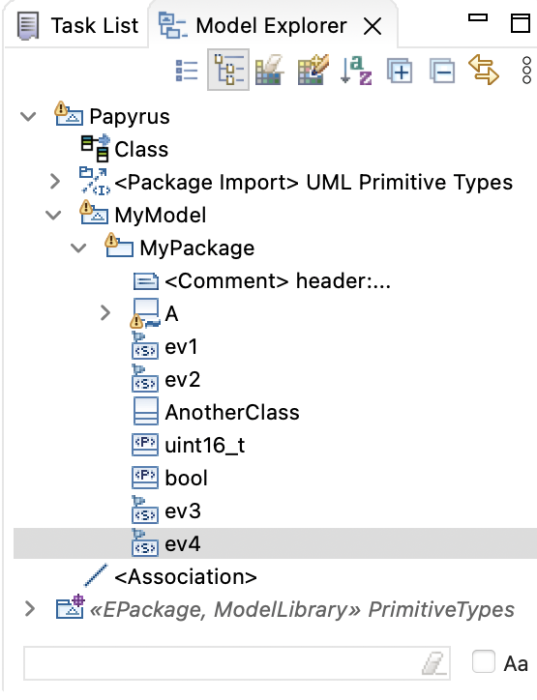Toggle the tree hierarchy view button
Image resolution: width=537 pixels, height=700 pixels.
[228, 70]
